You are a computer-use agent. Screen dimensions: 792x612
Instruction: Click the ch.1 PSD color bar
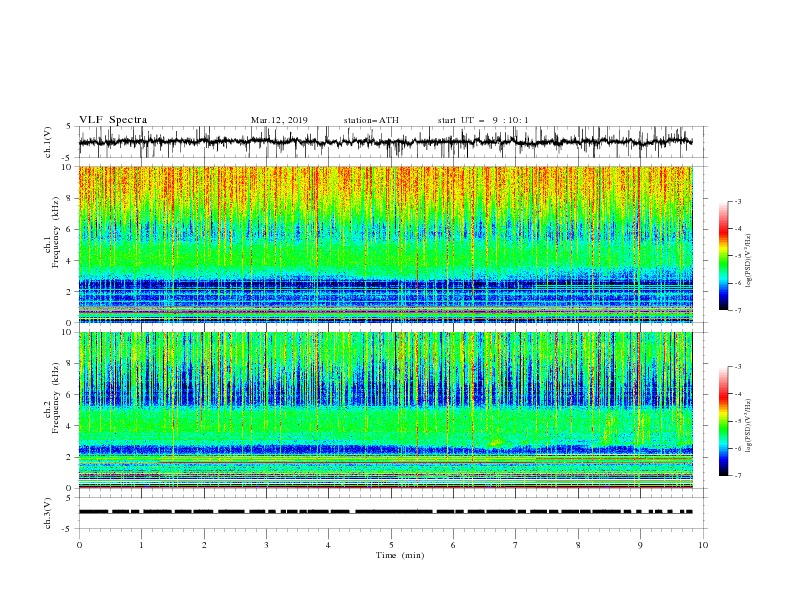pos(723,256)
